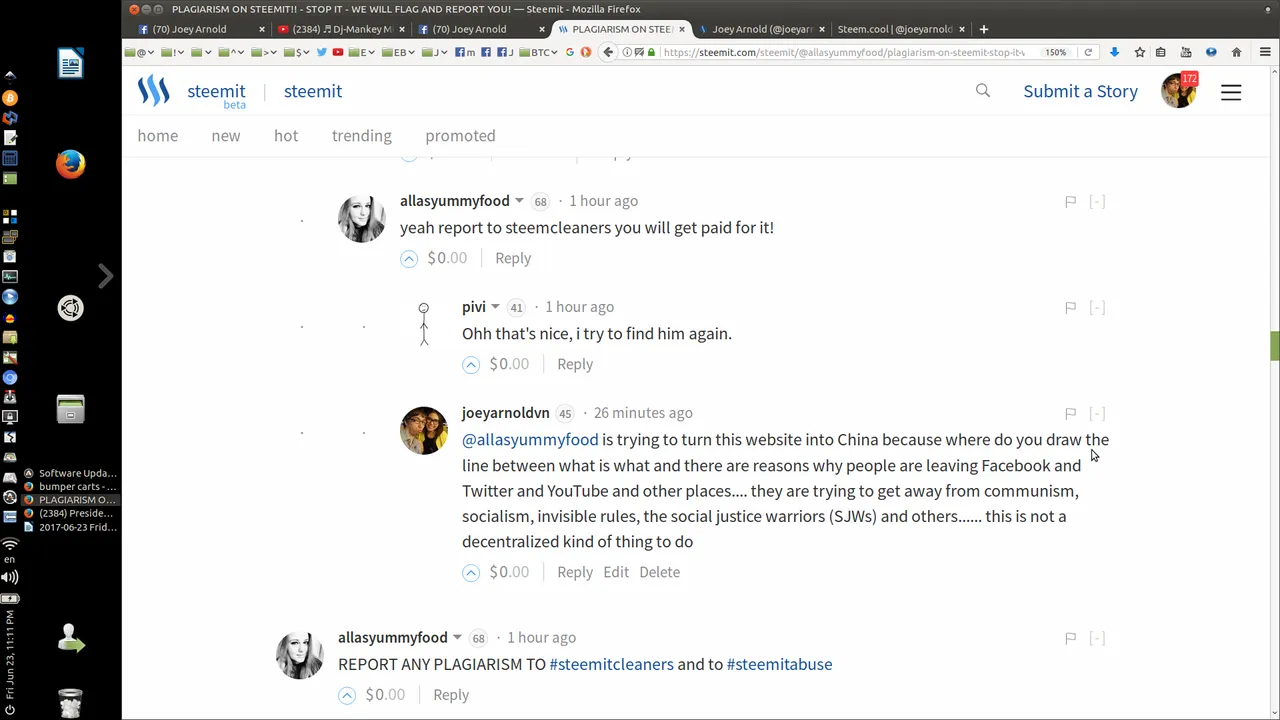Delete joeyarnoldvn's comment
Screen dimensions: 1280x720
click(659, 572)
